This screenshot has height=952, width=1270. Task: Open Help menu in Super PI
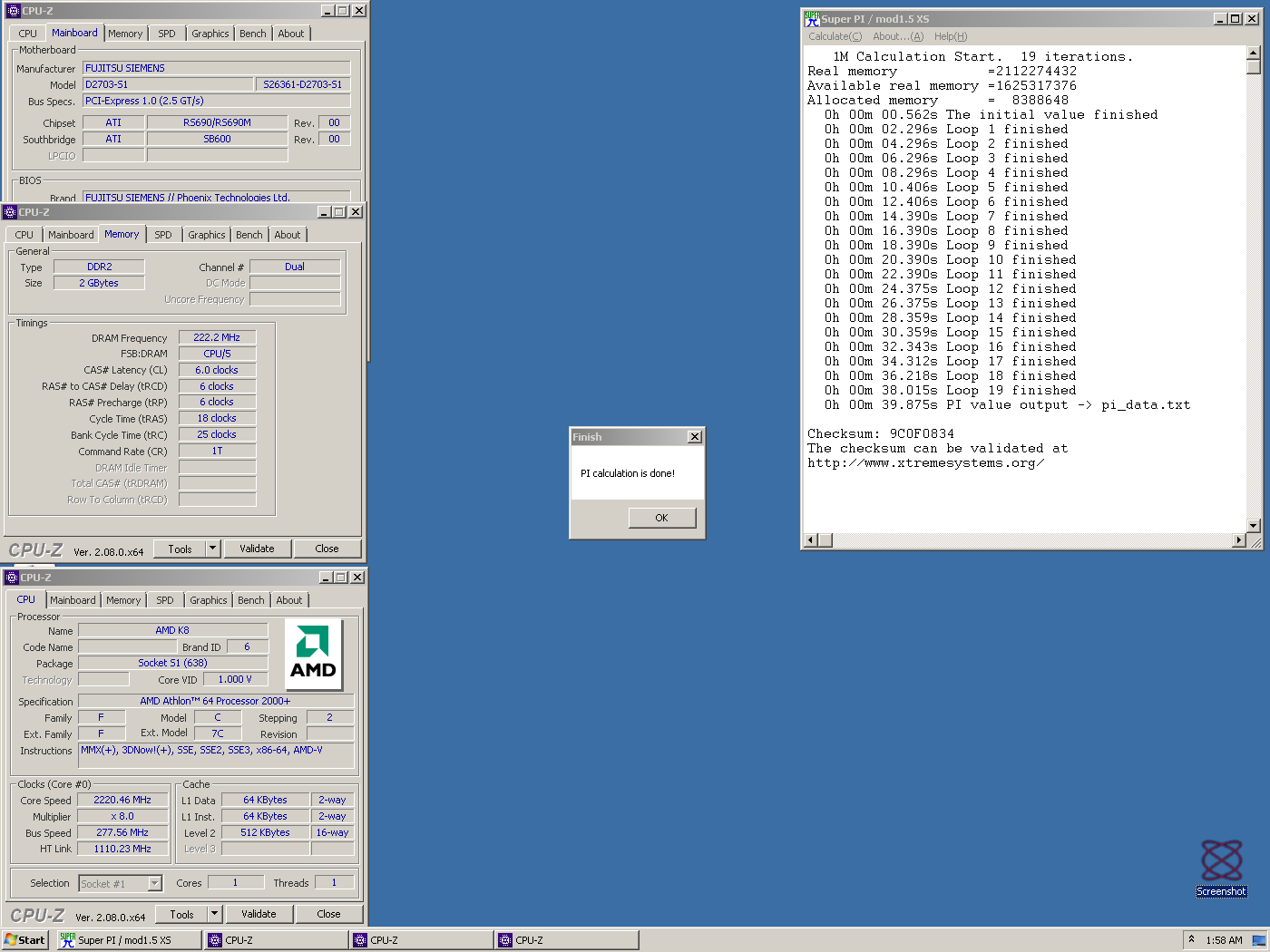(x=951, y=36)
